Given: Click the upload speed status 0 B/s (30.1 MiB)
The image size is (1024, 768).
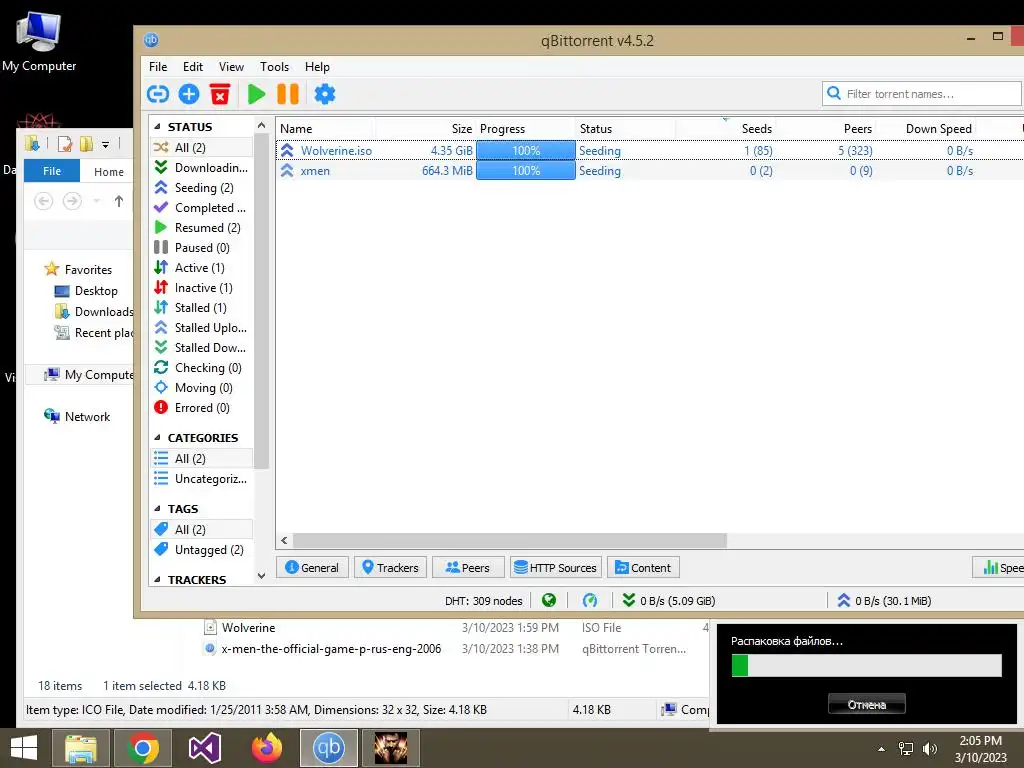Looking at the screenshot, I should click(884, 601).
